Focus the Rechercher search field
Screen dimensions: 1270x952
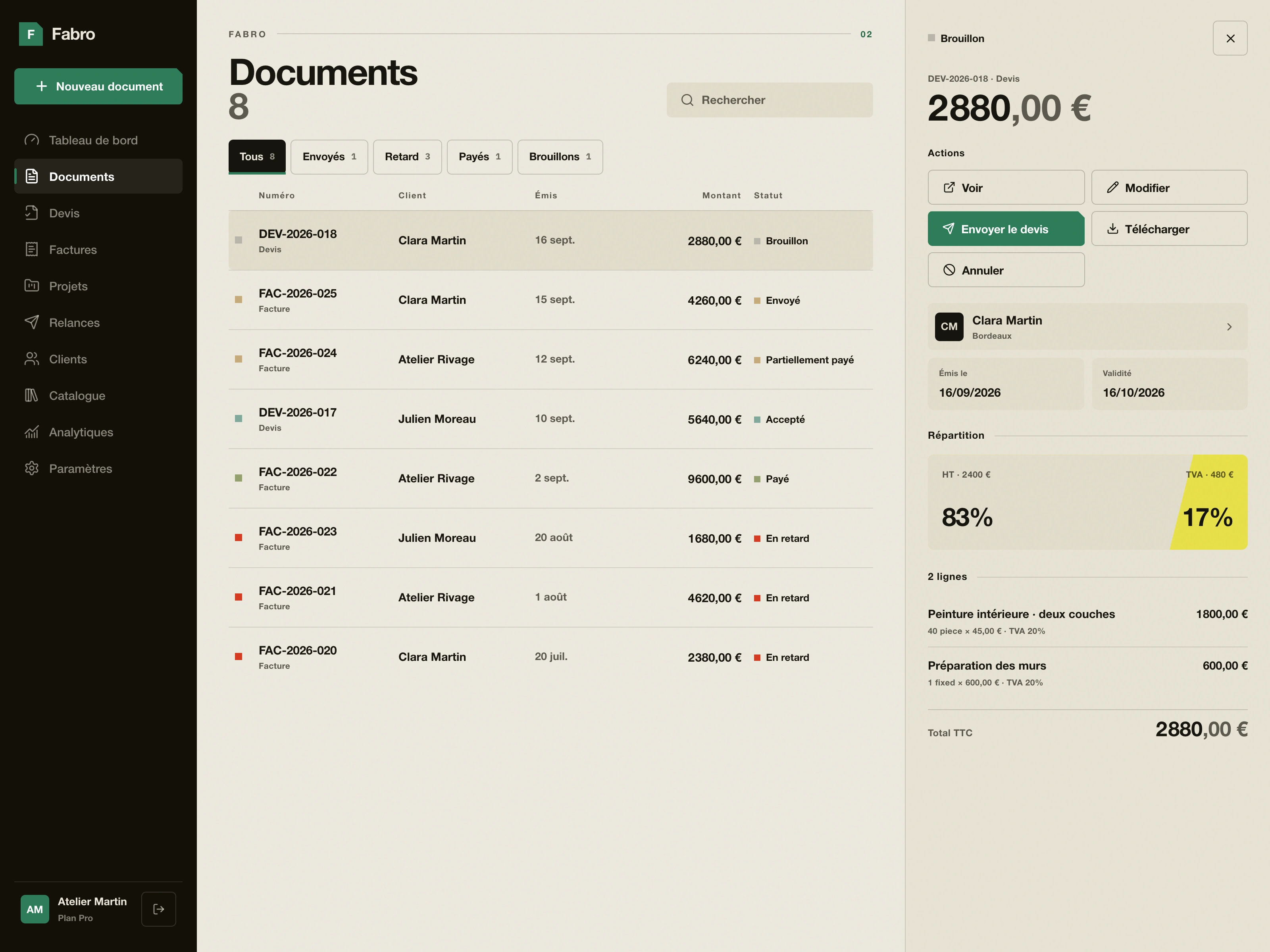pyautogui.click(x=770, y=100)
